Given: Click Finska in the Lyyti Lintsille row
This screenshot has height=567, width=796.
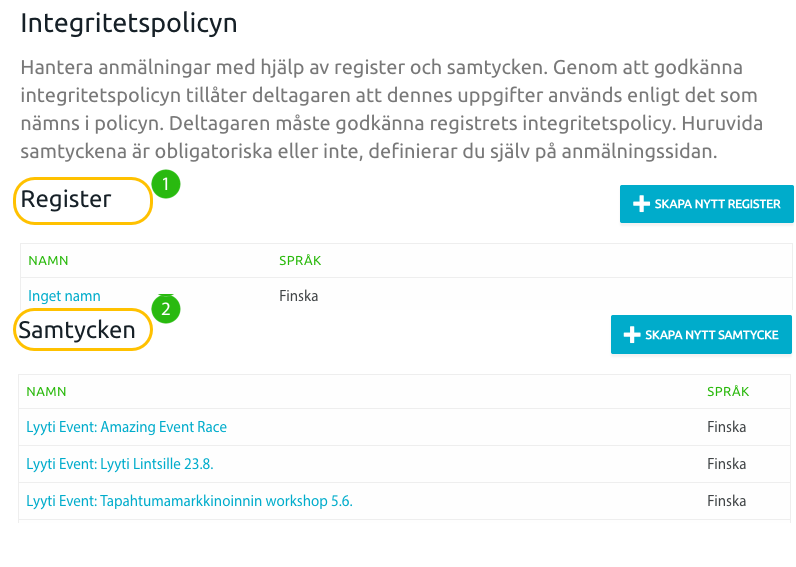Looking at the screenshot, I should (x=726, y=464).
